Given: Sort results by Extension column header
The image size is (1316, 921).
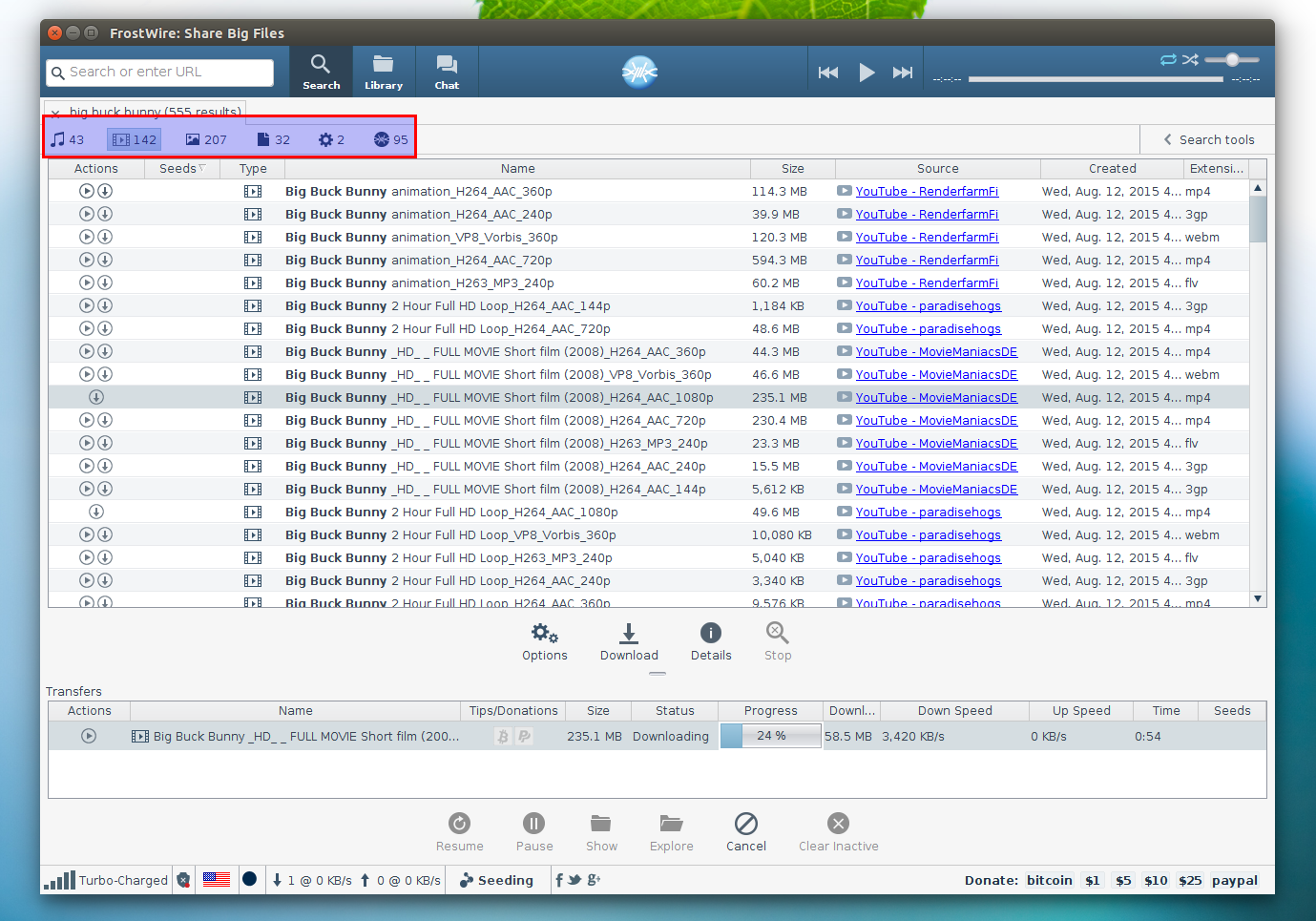Looking at the screenshot, I should tap(1217, 169).
